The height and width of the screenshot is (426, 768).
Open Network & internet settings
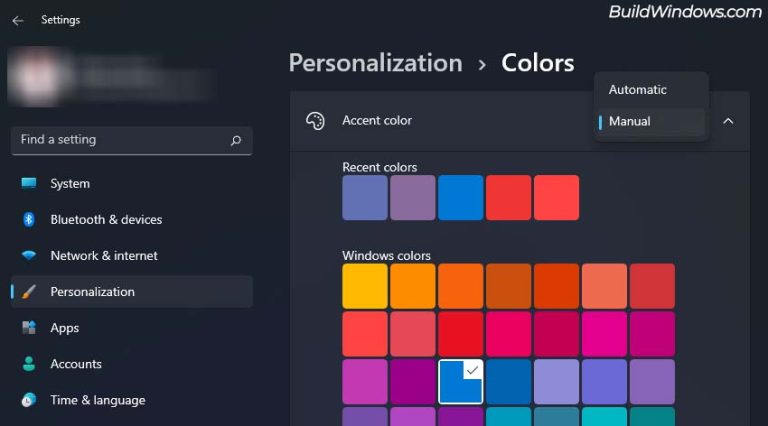(x=131, y=255)
